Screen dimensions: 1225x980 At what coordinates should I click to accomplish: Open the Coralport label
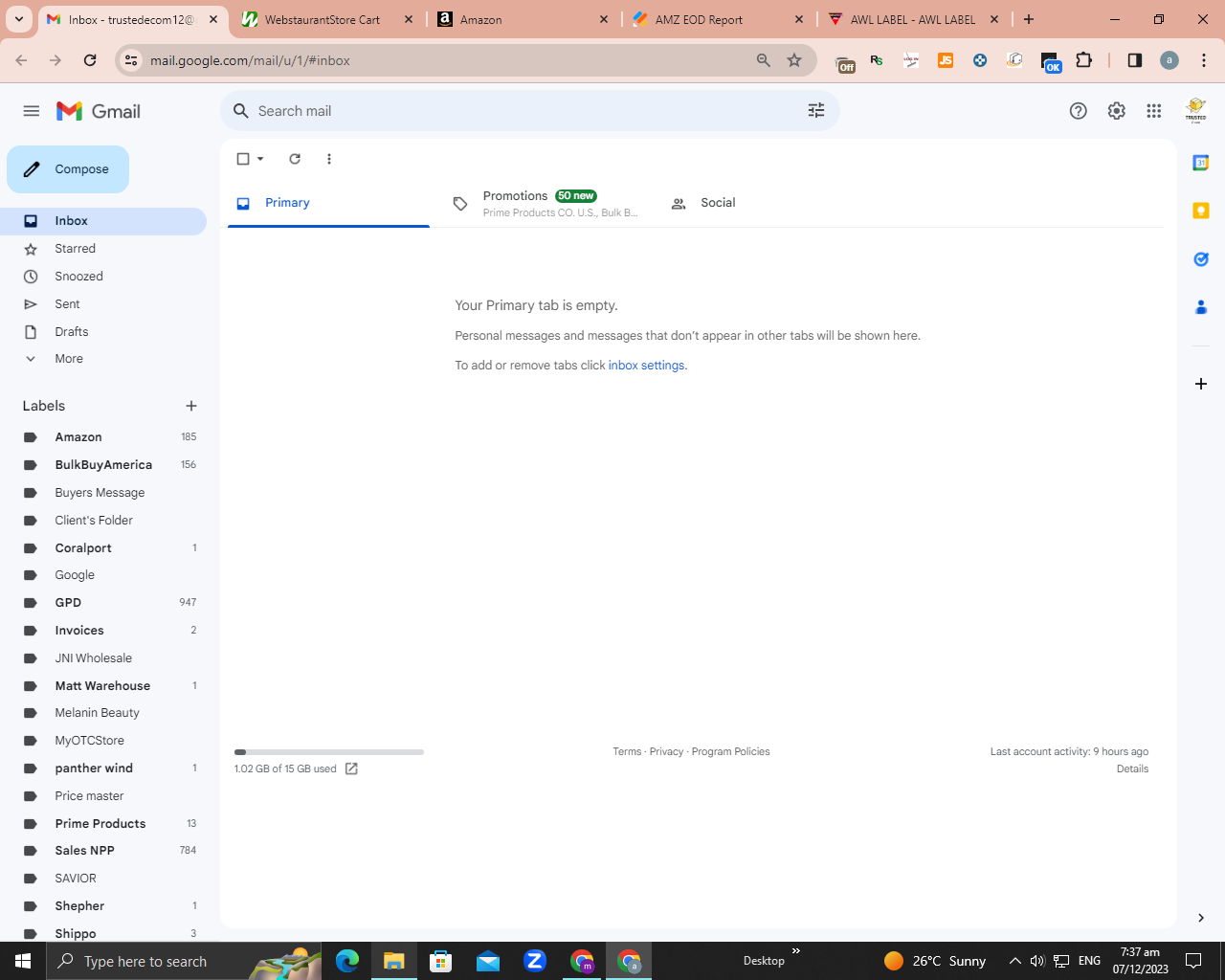pos(103,548)
